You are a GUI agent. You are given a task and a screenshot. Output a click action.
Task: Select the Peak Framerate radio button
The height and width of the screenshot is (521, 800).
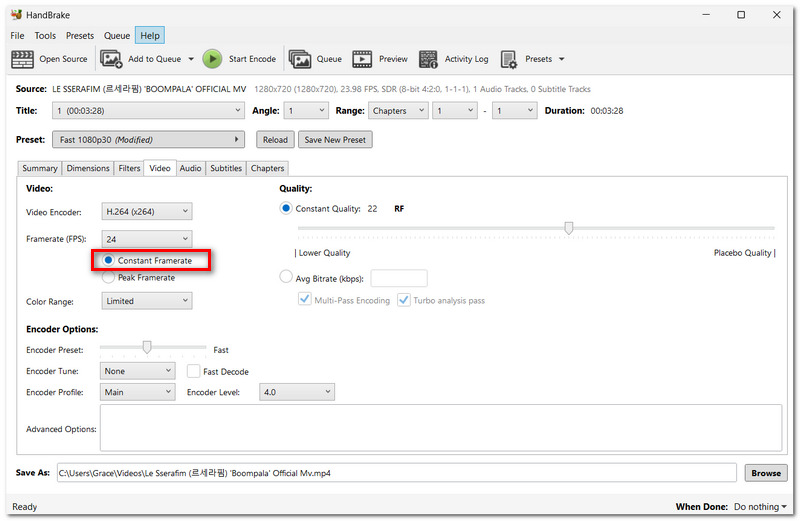coord(108,278)
